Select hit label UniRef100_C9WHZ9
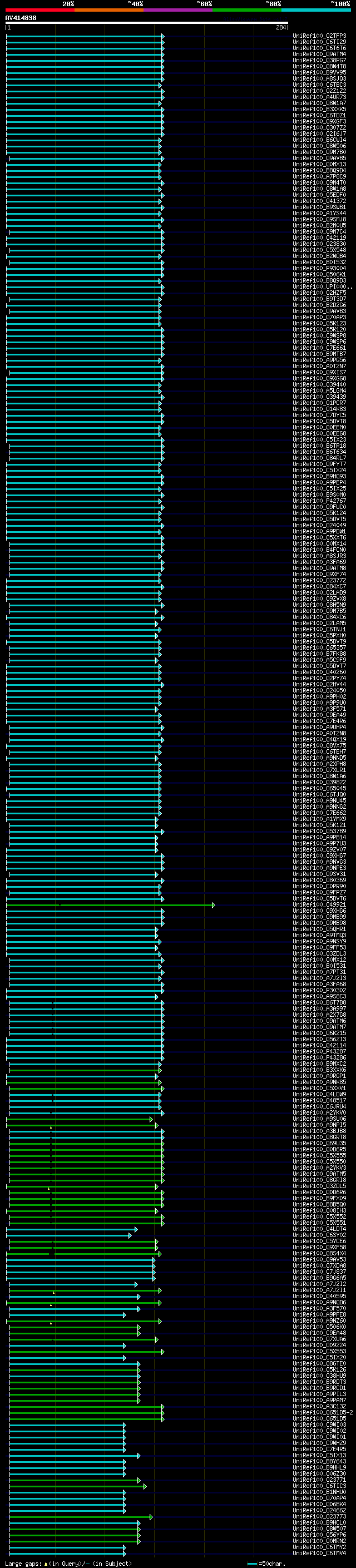This screenshot has width=356, height=1568. coord(319,1443)
